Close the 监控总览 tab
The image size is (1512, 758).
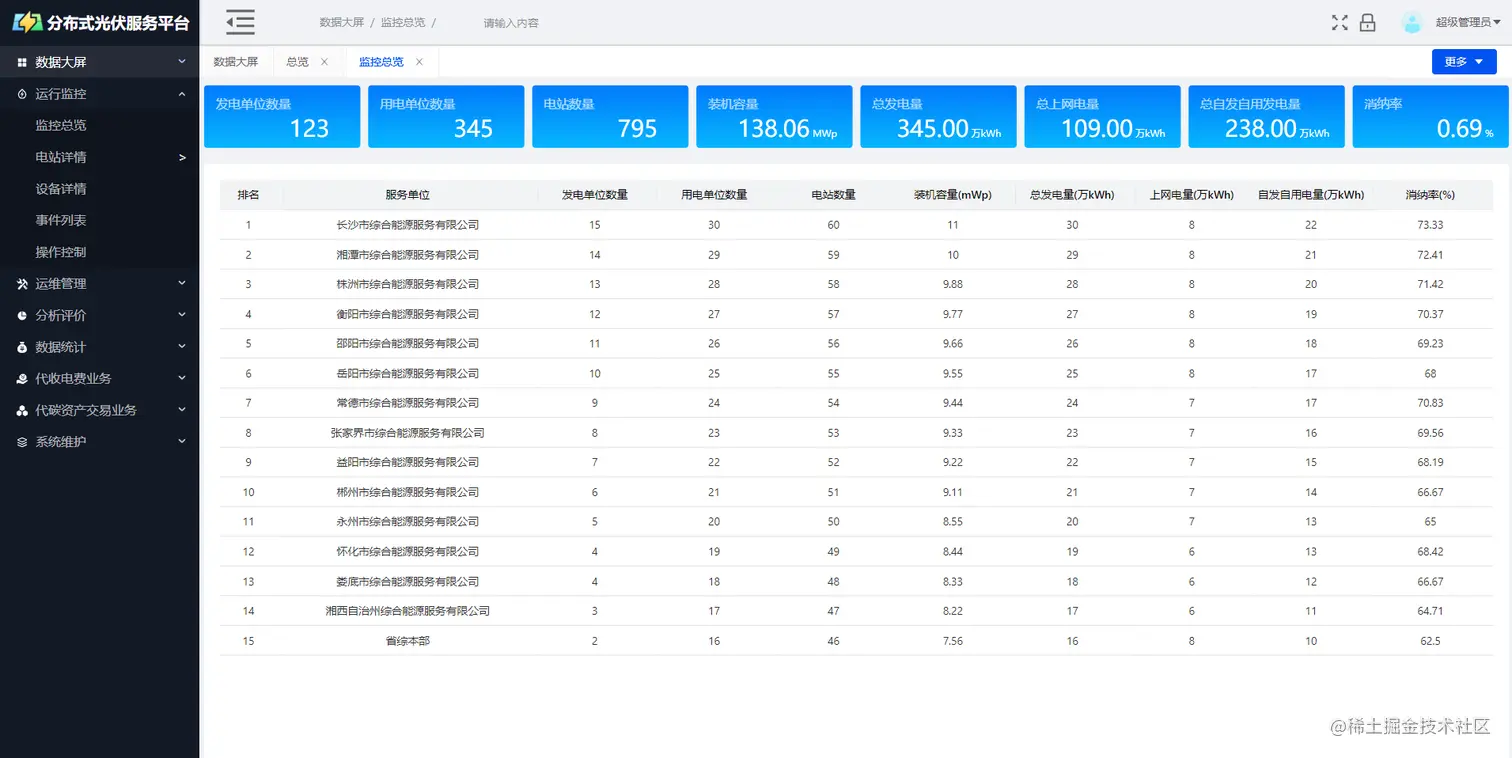(419, 62)
